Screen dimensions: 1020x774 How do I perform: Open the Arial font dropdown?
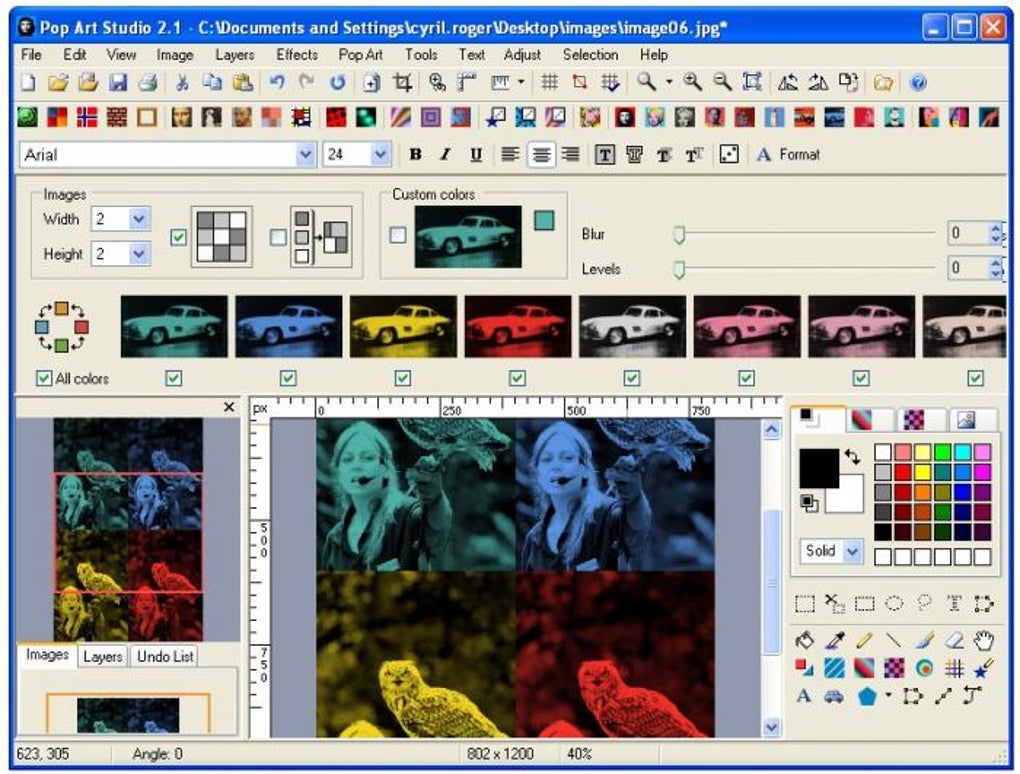(x=305, y=155)
